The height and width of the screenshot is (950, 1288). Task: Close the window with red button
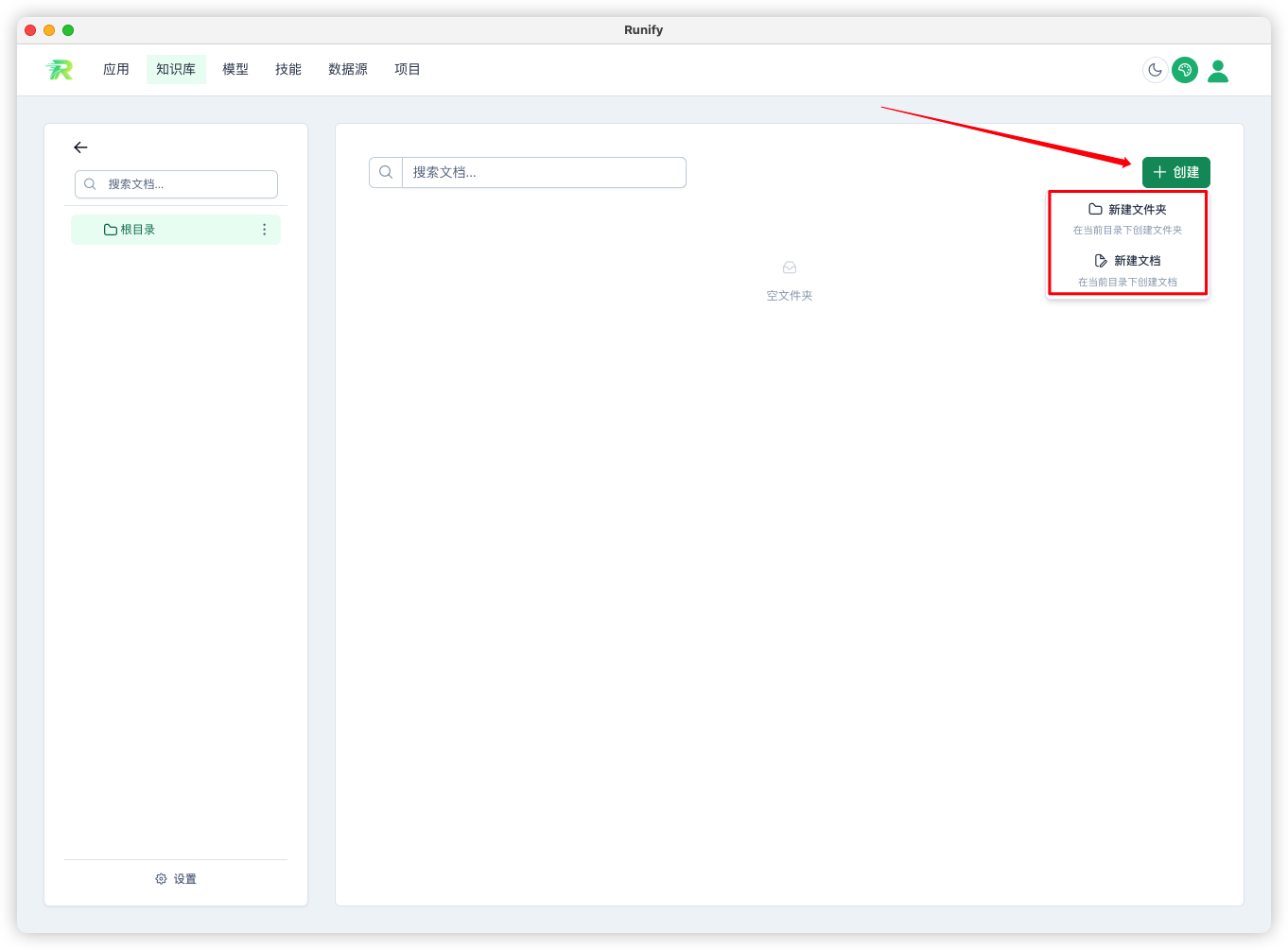30,30
